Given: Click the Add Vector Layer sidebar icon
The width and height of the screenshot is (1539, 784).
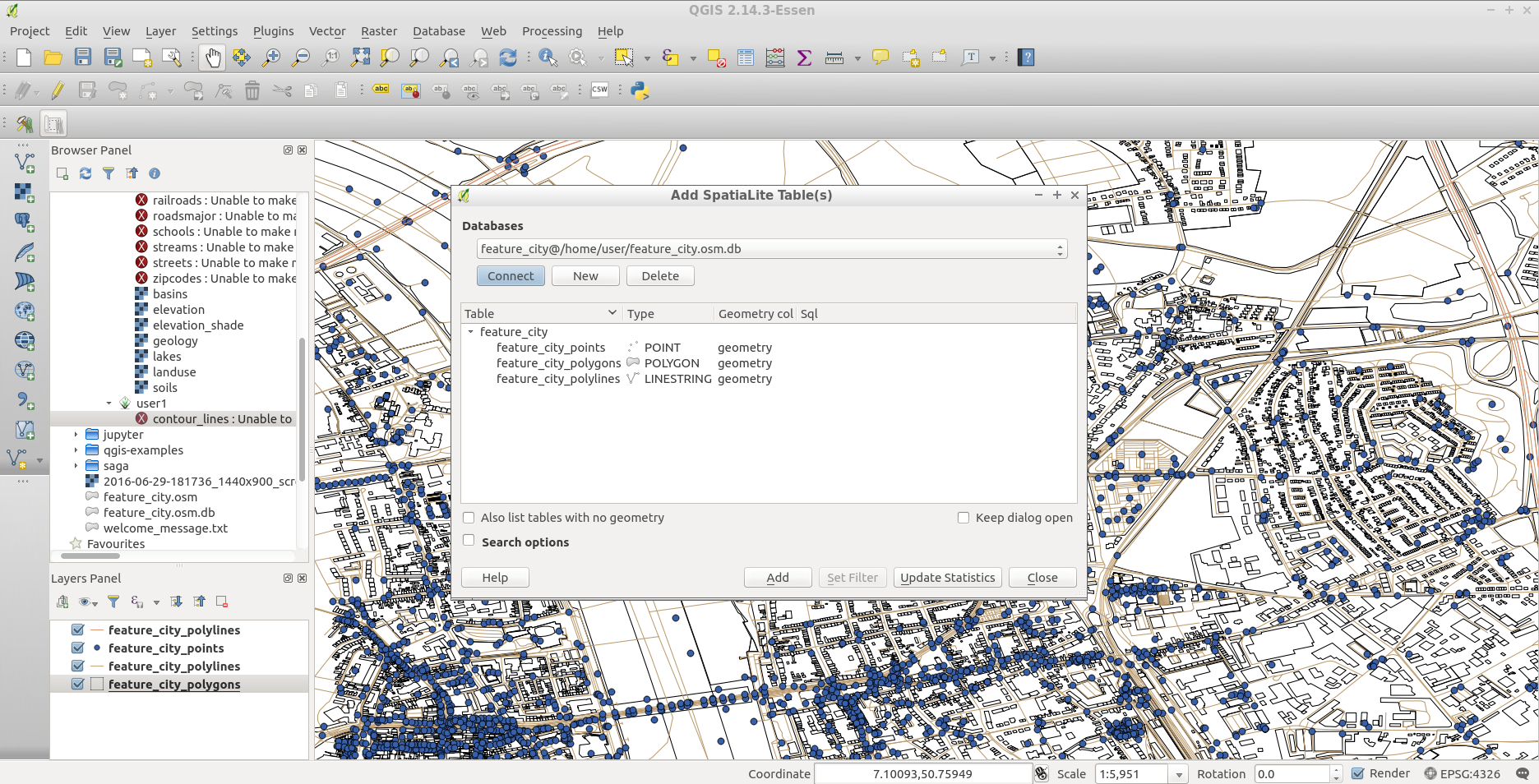Looking at the screenshot, I should coord(25,162).
